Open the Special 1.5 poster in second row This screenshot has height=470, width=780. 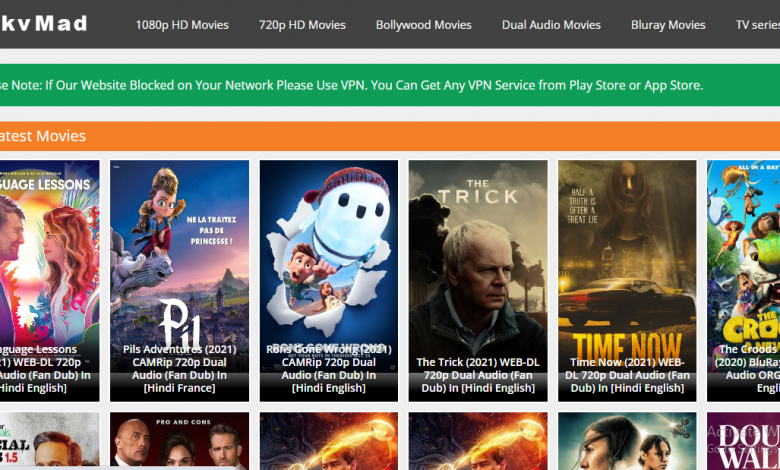click(49, 441)
